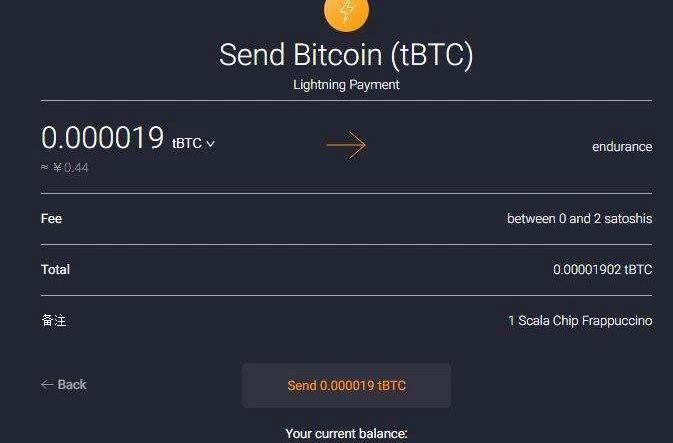Click the 0.000019 amount value
673x443 pixels.
pyautogui.click(x=102, y=139)
